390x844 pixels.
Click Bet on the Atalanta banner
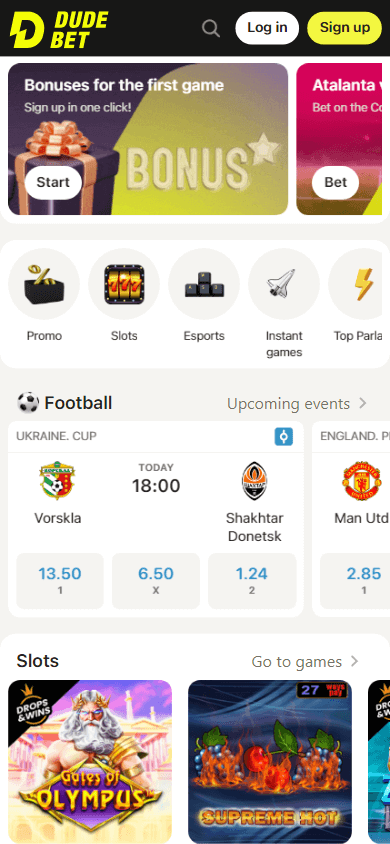point(336,182)
